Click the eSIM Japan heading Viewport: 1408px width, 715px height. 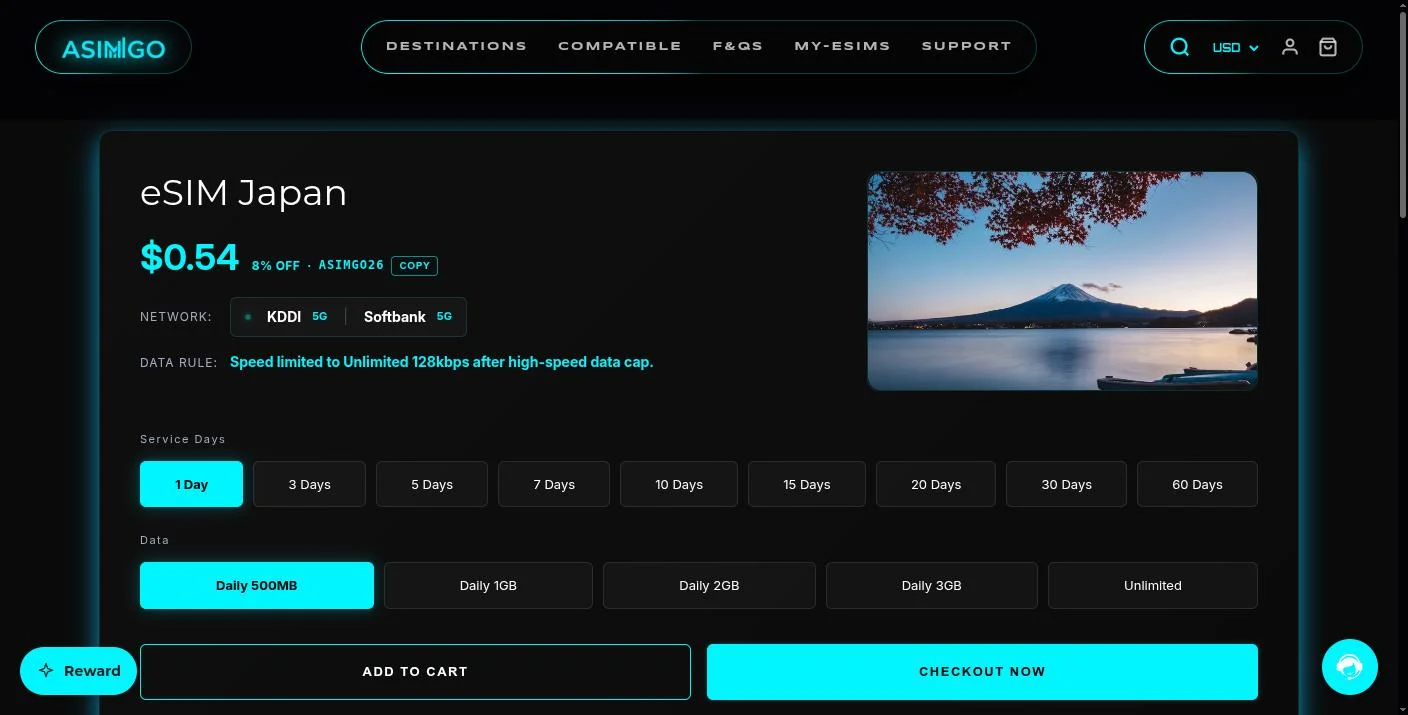tap(243, 193)
